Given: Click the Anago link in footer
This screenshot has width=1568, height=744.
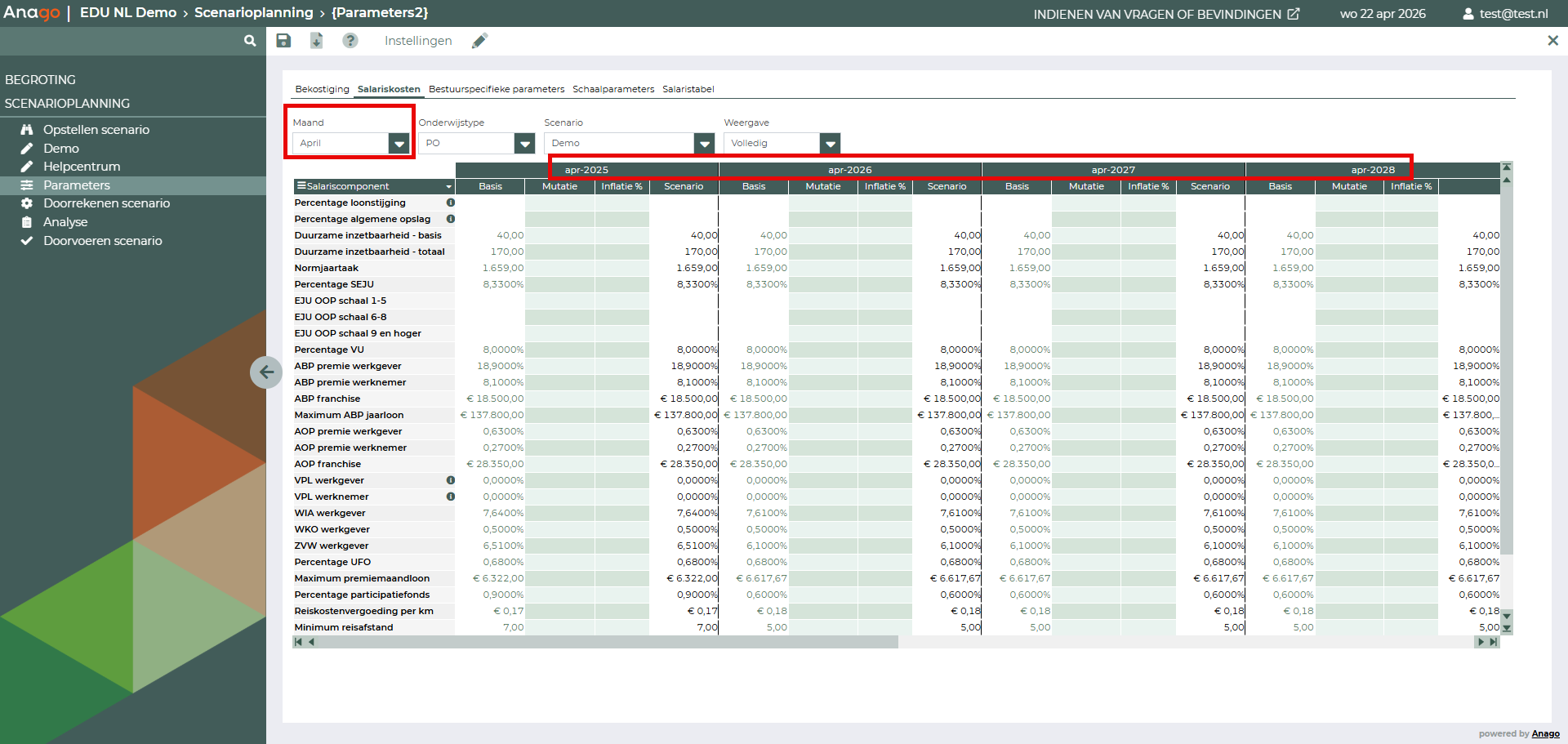Looking at the screenshot, I should coord(1545,733).
